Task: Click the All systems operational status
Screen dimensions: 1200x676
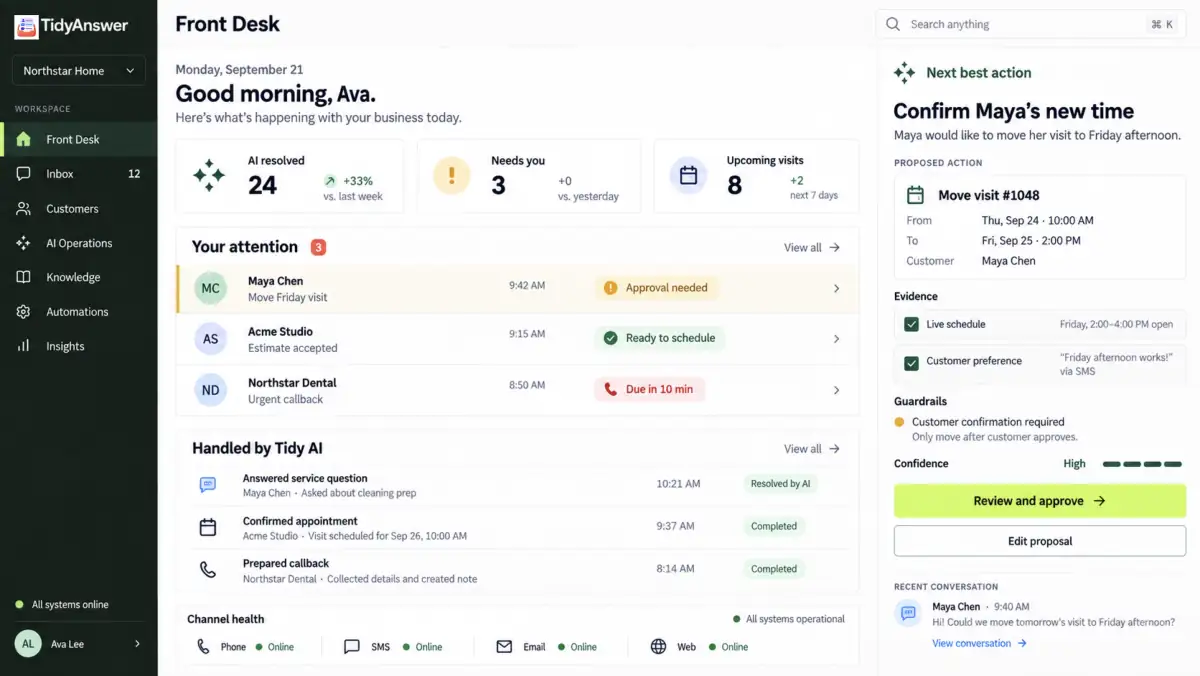Action: click(x=789, y=619)
